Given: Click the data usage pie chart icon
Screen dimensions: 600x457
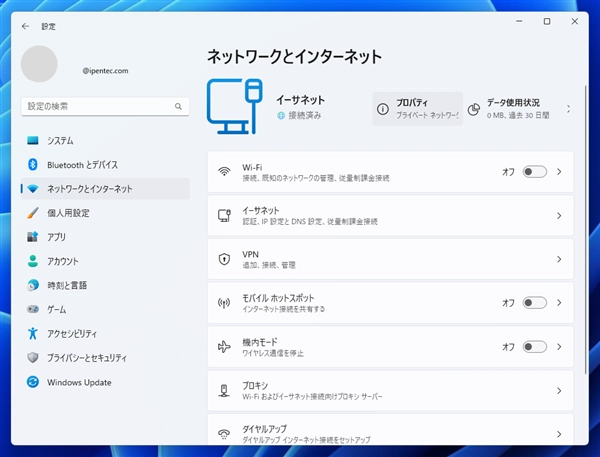Looking at the screenshot, I should 474,109.
